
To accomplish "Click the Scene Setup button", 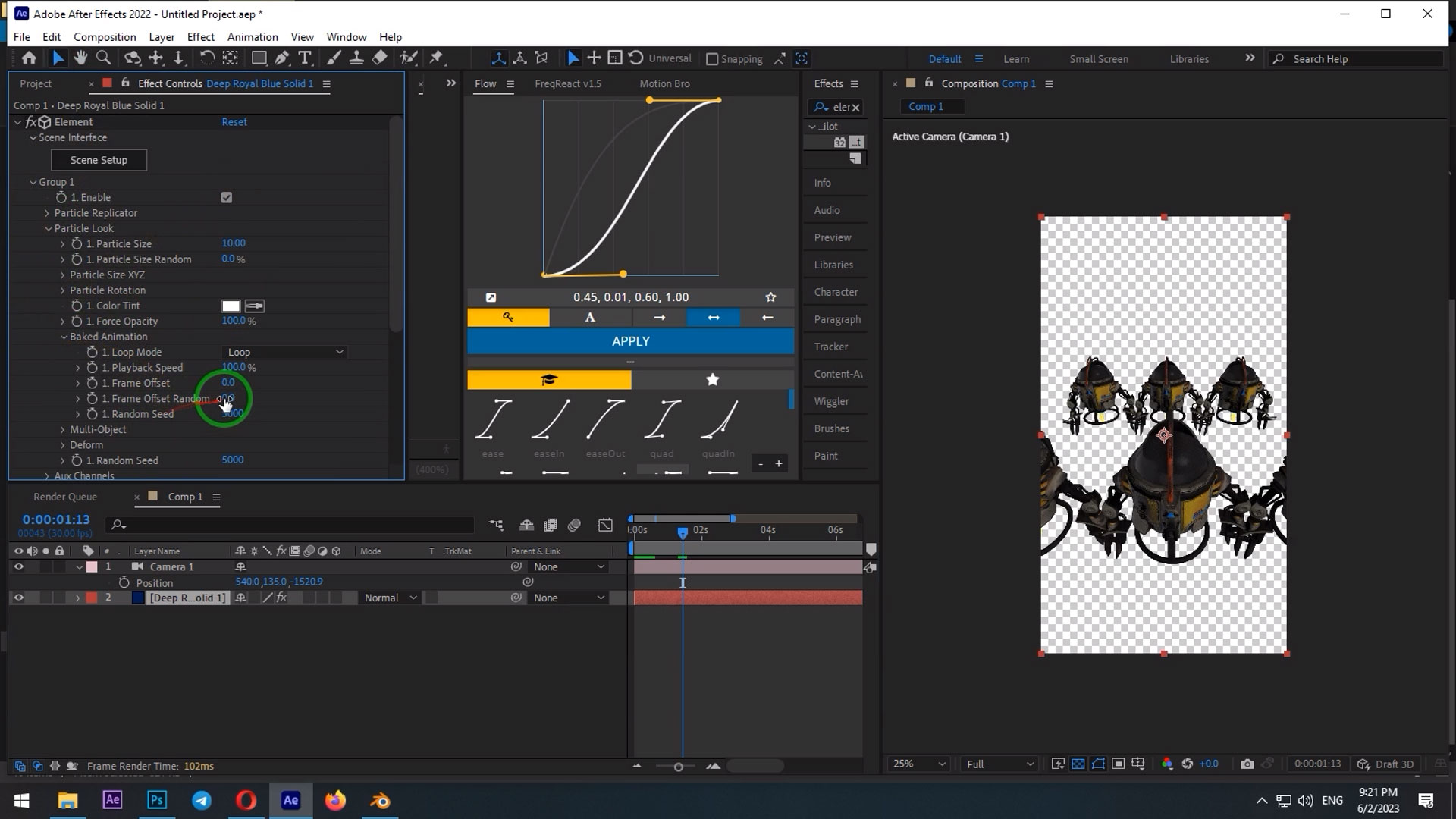I will tap(99, 160).
